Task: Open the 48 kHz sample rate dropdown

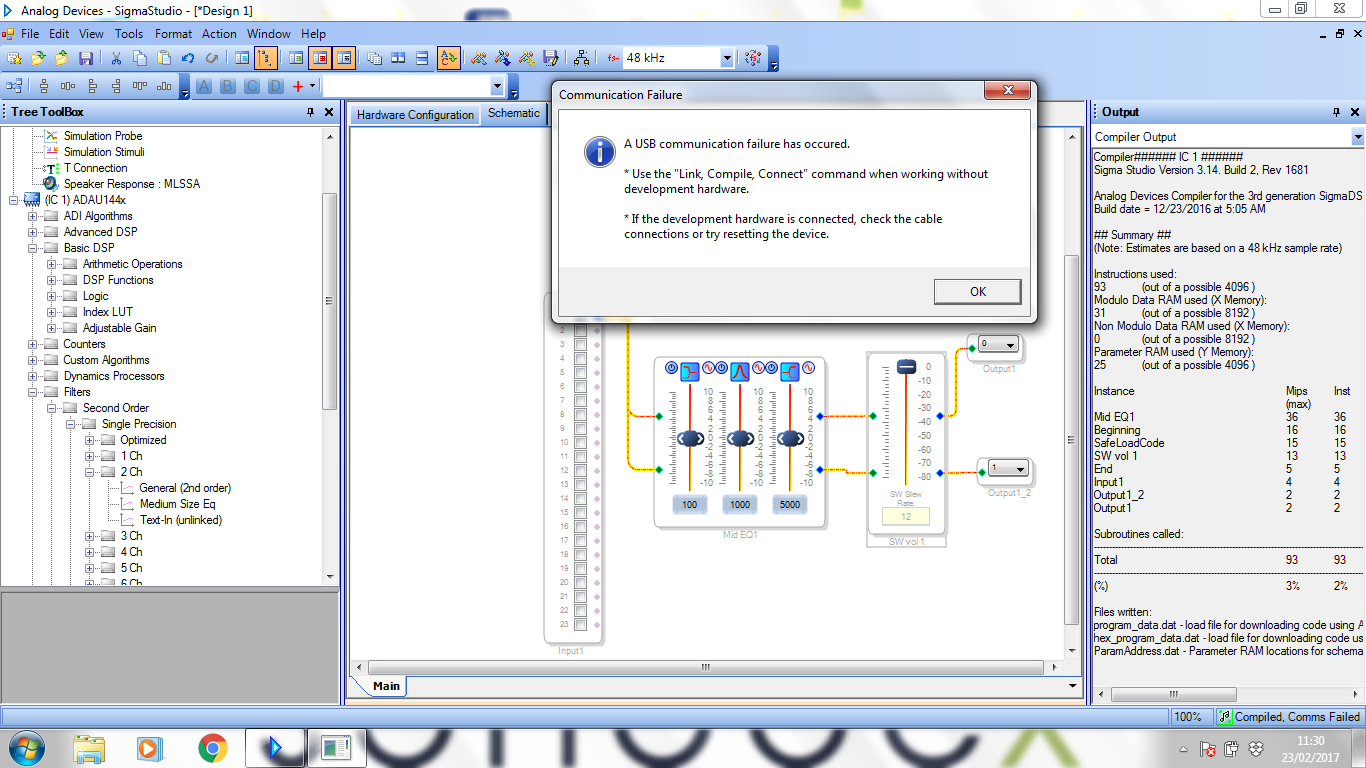Action: (x=727, y=58)
